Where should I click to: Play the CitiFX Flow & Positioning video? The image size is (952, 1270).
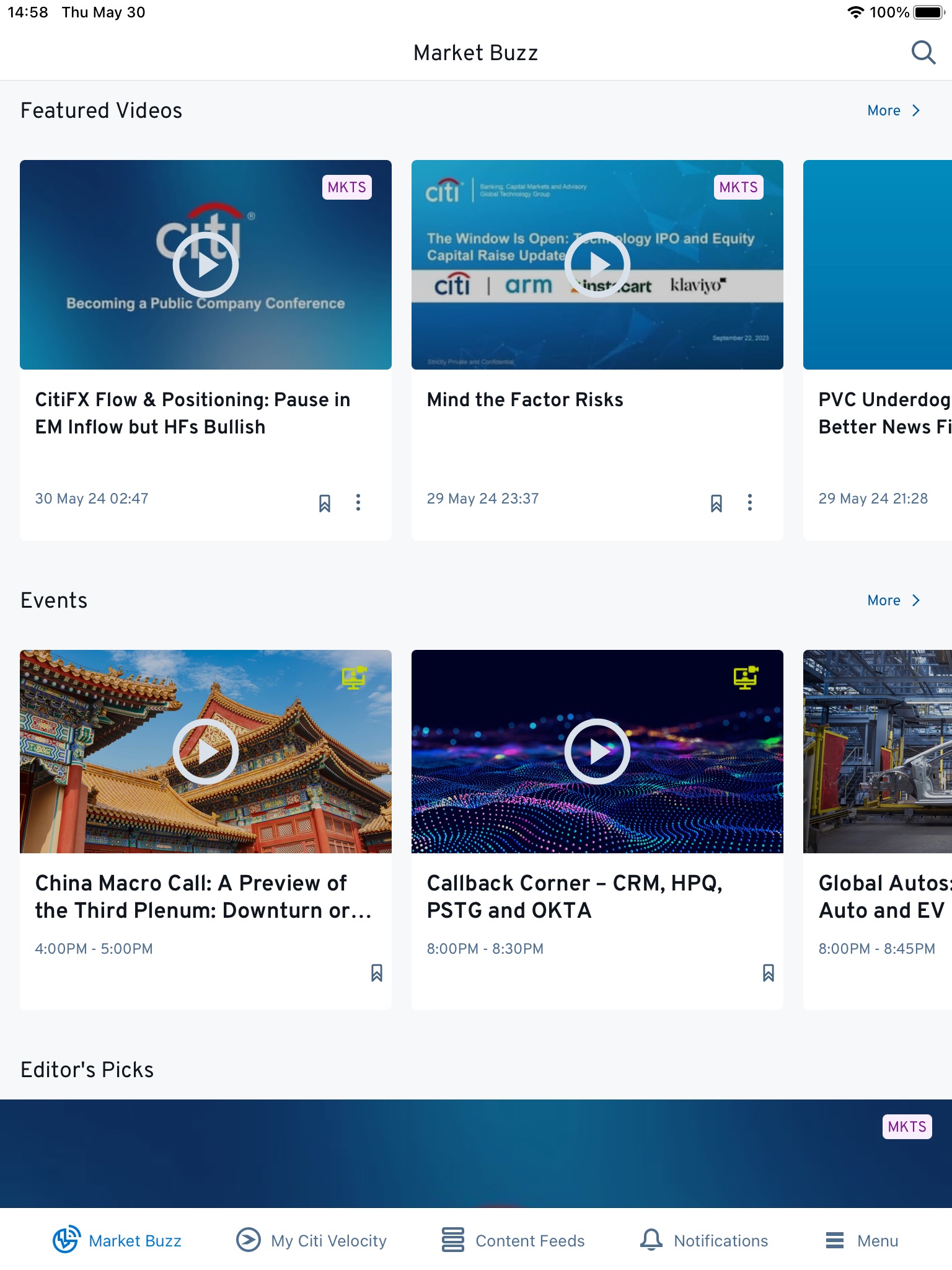pos(206,265)
